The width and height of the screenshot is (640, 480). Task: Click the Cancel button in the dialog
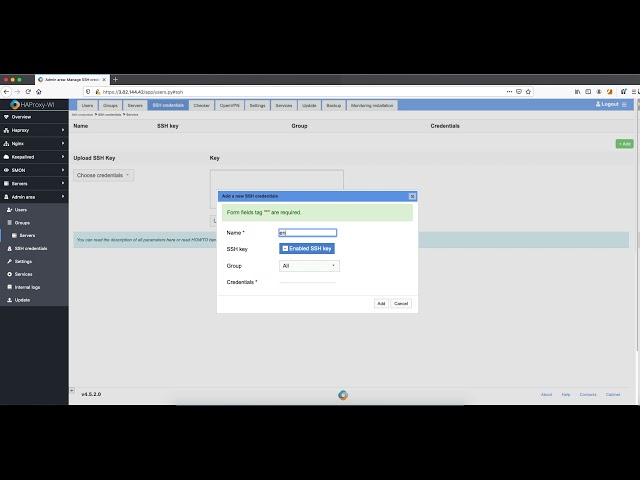tap(401, 304)
